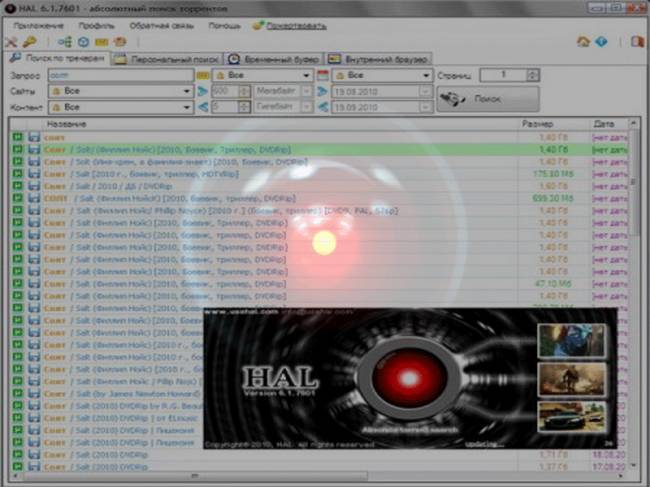650x487 pixels.
Task: Click the car thumbnail in HAL splash
Action: coord(571,418)
